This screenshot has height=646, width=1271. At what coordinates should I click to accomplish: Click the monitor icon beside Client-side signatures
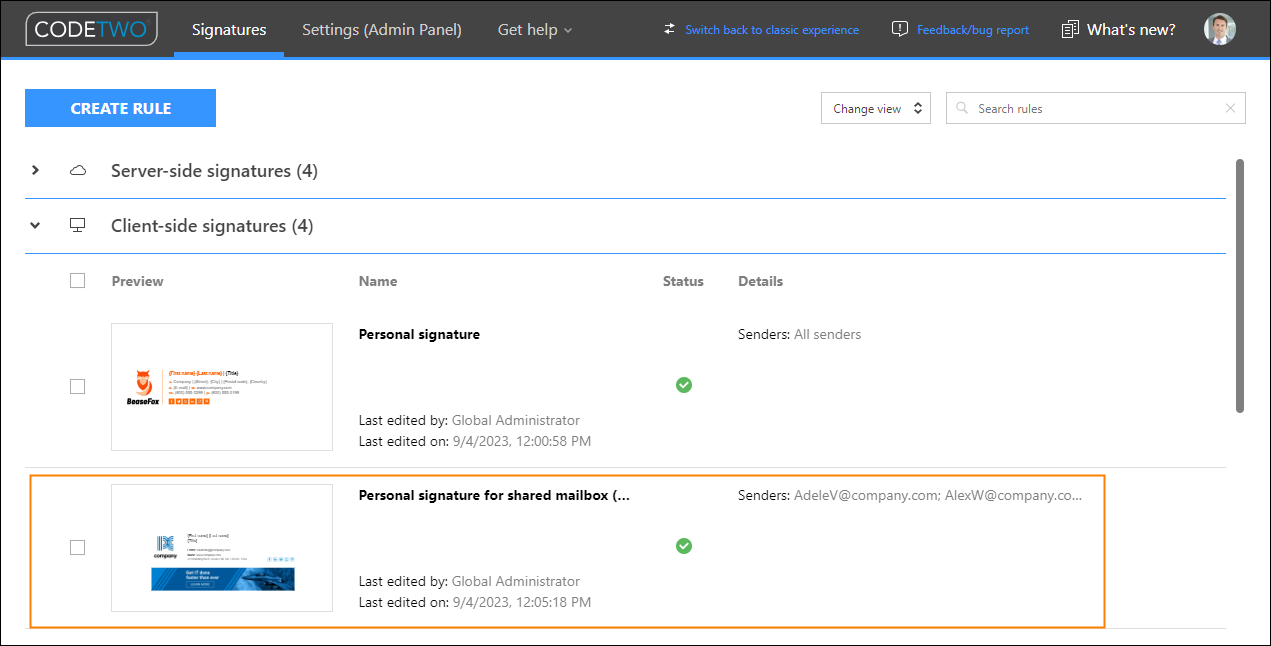click(x=77, y=225)
